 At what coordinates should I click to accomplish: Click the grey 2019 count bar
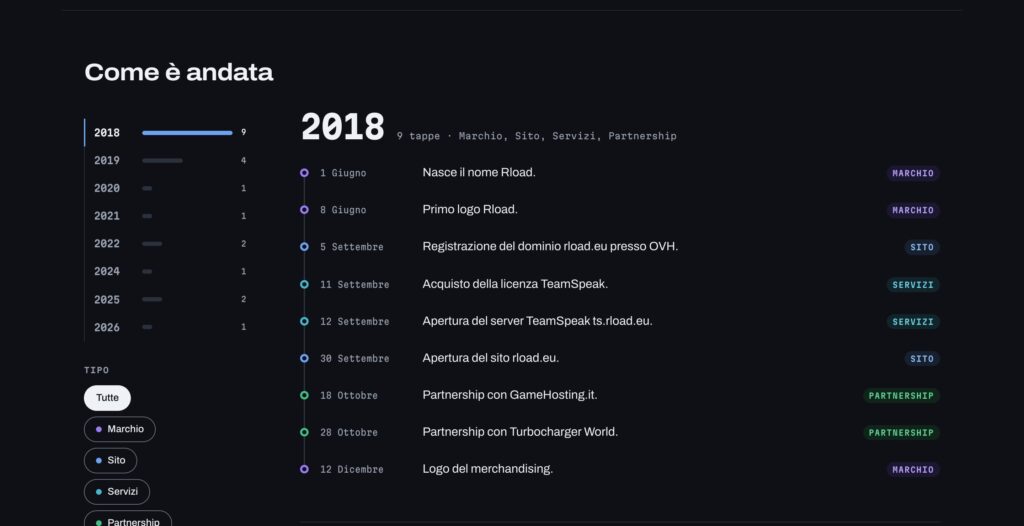coord(163,160)
